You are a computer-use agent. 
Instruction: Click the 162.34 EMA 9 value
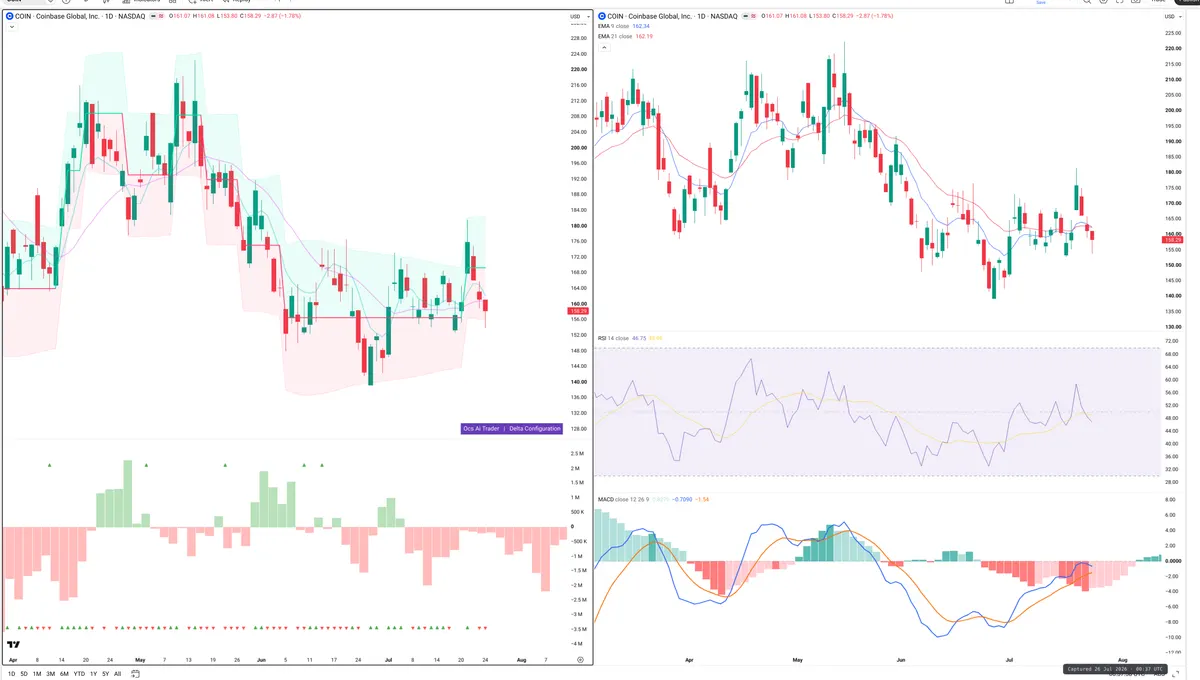tap(642, 27)
